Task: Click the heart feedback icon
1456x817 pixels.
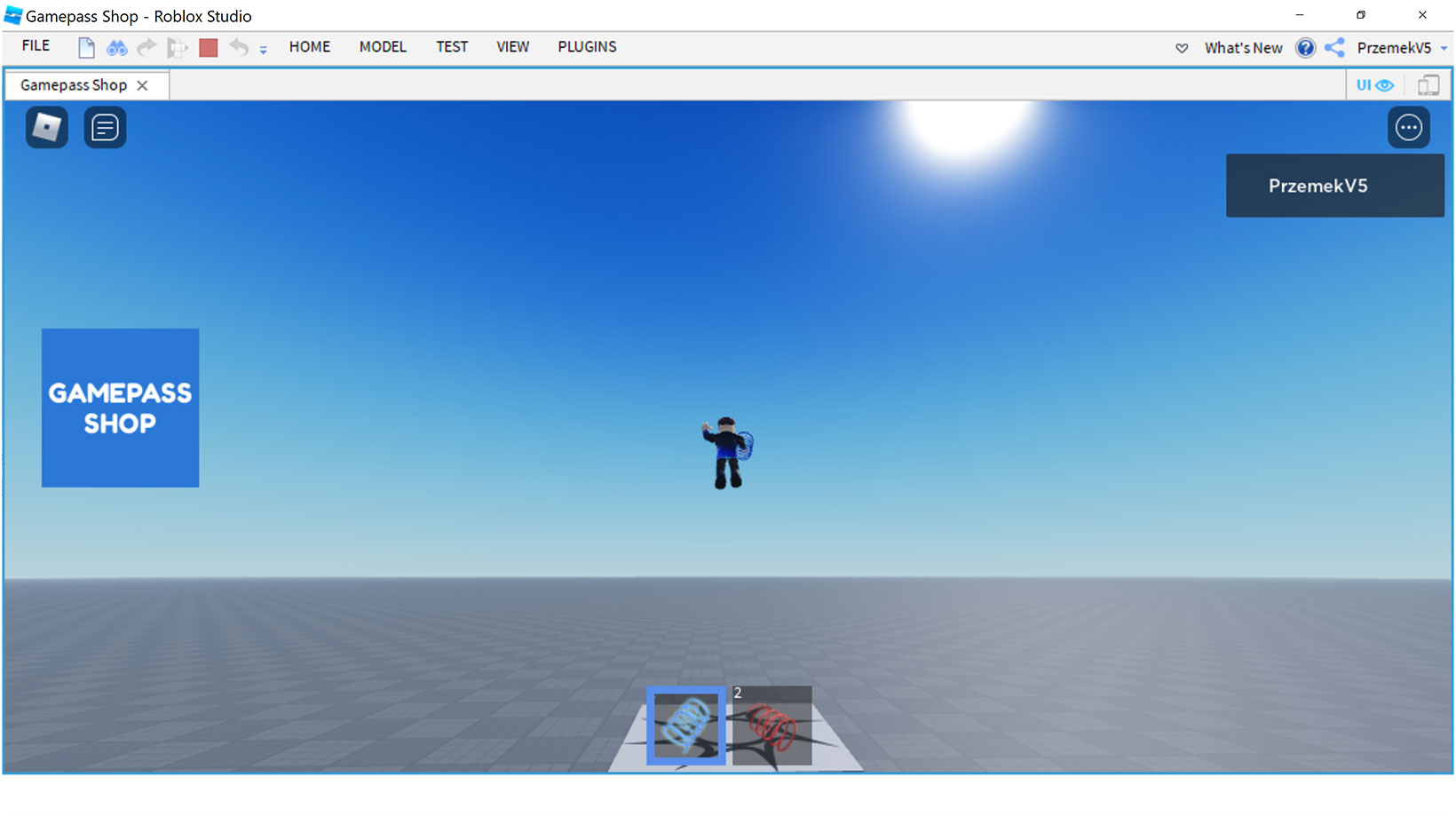Action: 1182,48
